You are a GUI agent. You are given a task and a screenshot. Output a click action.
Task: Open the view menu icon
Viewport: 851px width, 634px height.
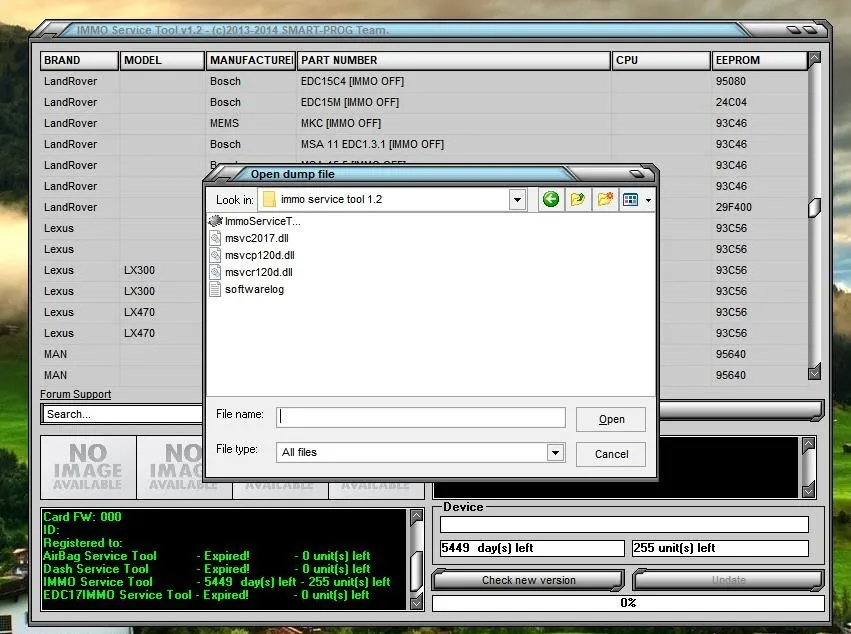pyautogui.click(x=631, y=199)
